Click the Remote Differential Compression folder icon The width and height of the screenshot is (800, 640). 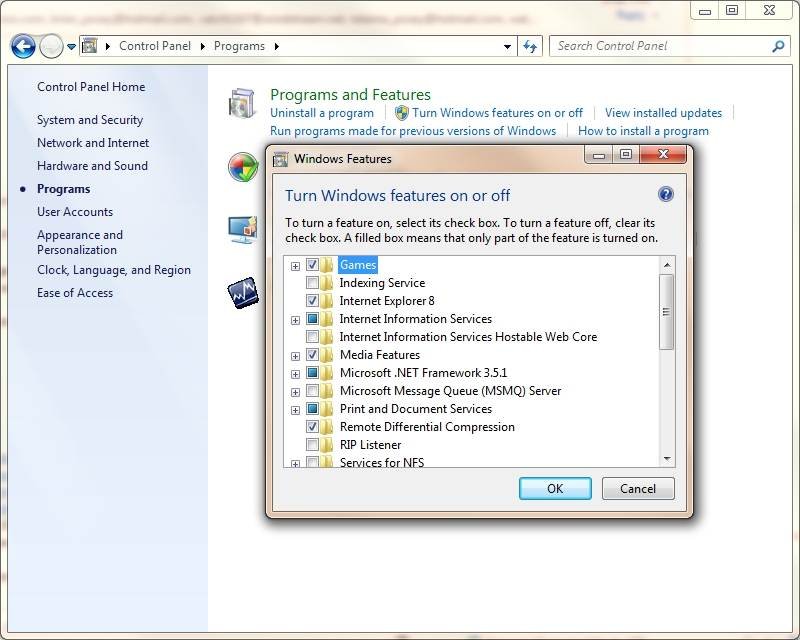[x=327, y=427]
